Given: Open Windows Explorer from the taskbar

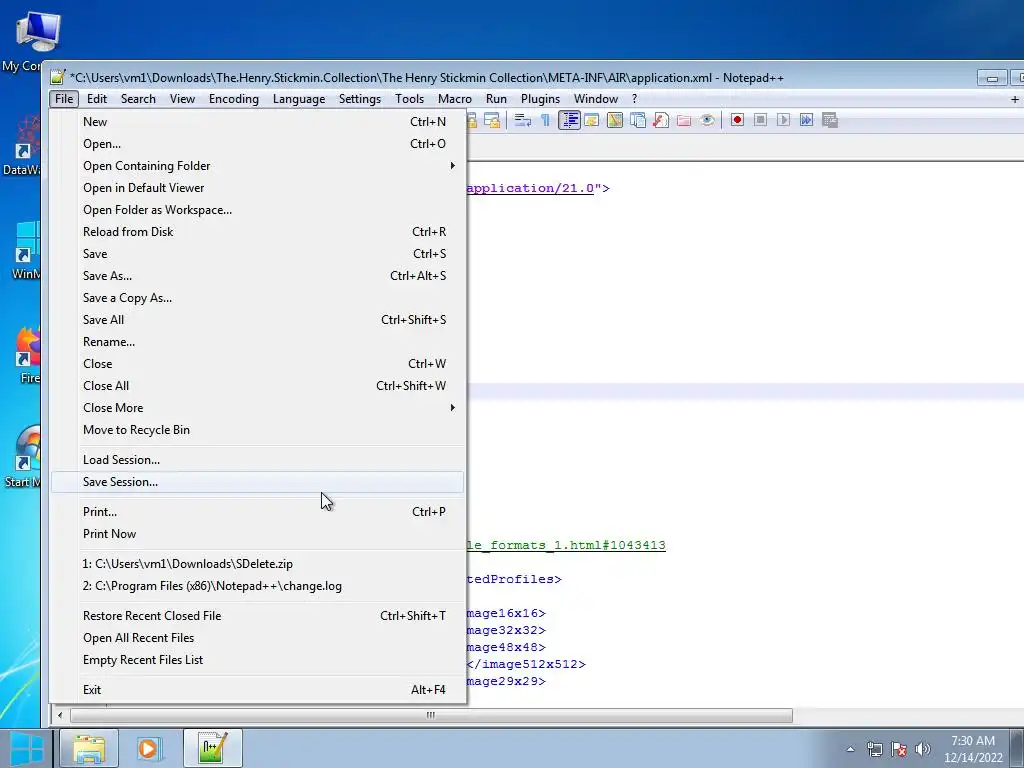Looking at the screenshot, I should [x=89, y=748].
